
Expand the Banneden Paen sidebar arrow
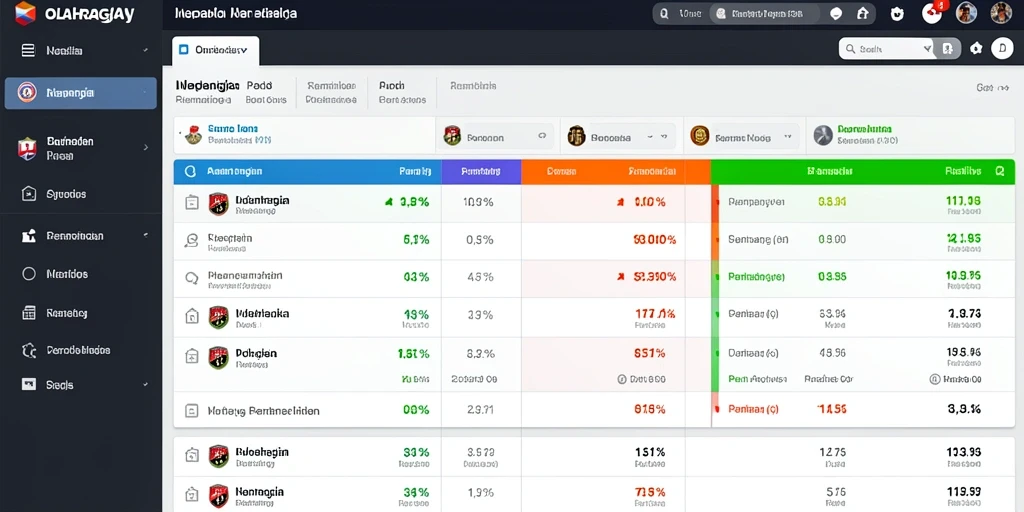tap(146, 148)
